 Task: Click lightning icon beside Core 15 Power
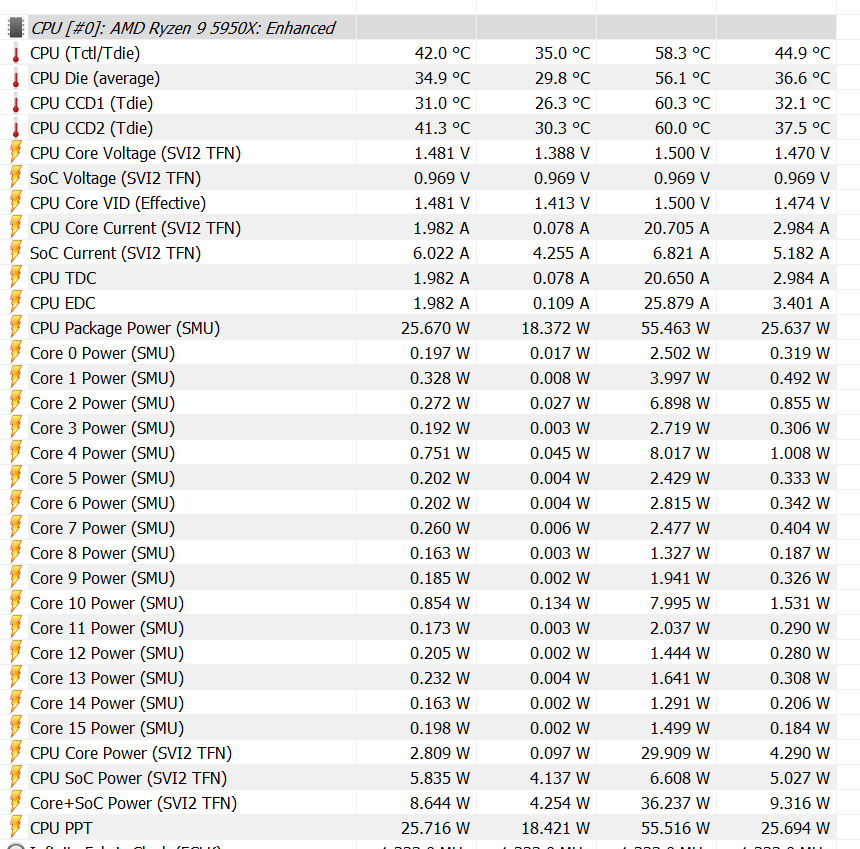(16, 728)
